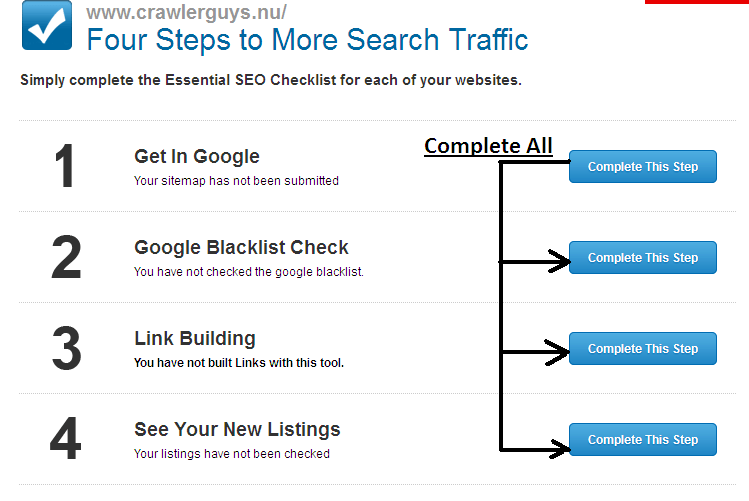Click the Essential SEO Checklist description line
Image resolution: width=749 pixels, height=501 pixels.
271,80
